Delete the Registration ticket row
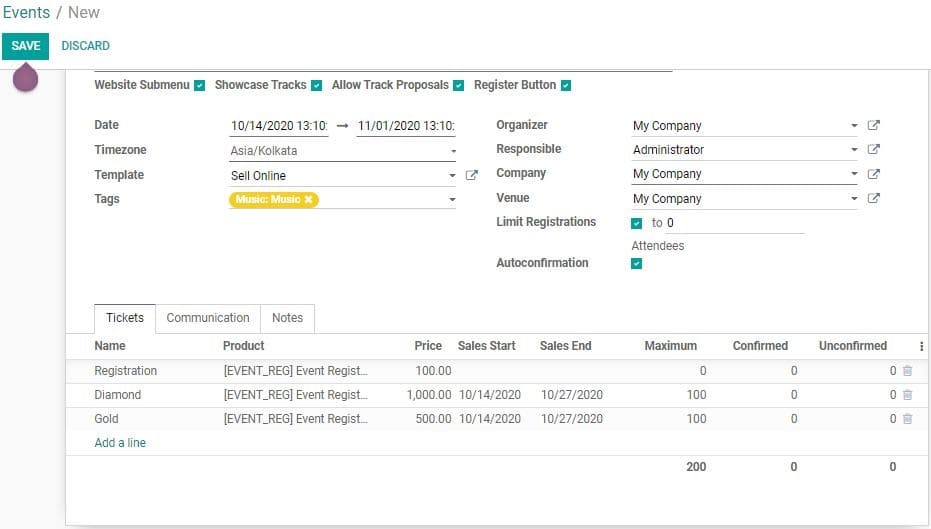Viewport: 931px width, 529px height. click(x=907, y=371)
